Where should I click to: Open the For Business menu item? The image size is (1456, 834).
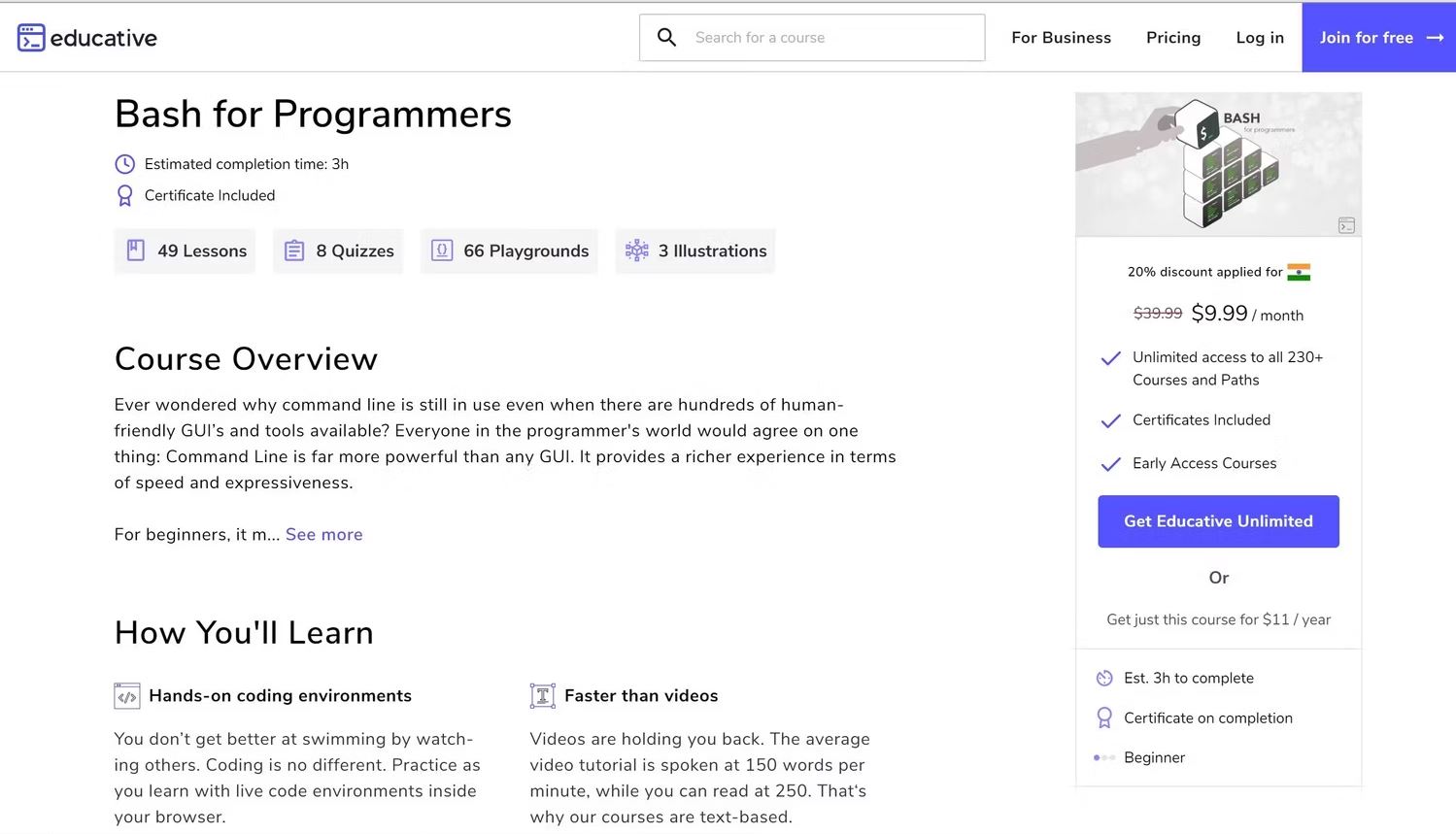[x=1061, y=38]
